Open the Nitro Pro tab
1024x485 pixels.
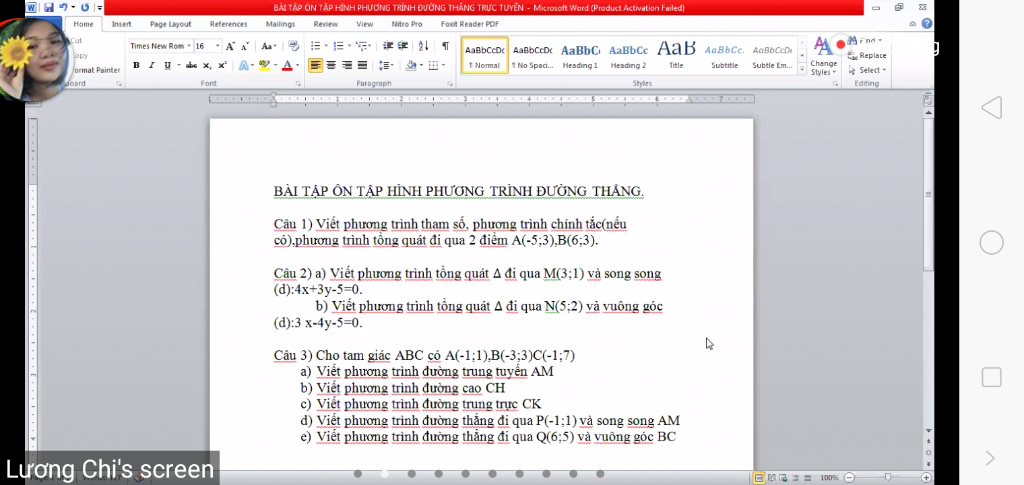(x=407, y=24)
